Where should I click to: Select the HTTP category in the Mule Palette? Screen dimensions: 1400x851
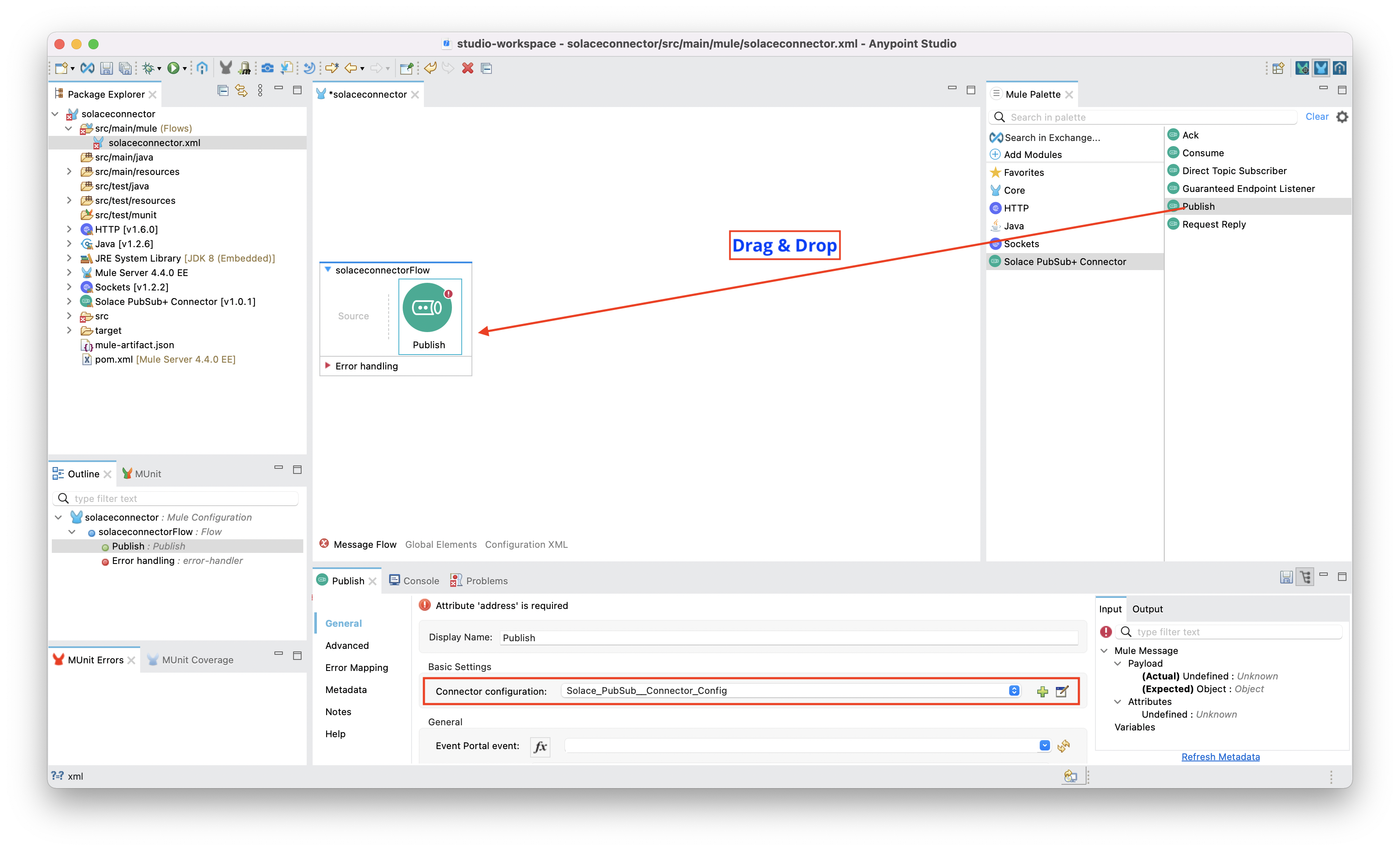pyautogui.click(x=1016, y=208)
